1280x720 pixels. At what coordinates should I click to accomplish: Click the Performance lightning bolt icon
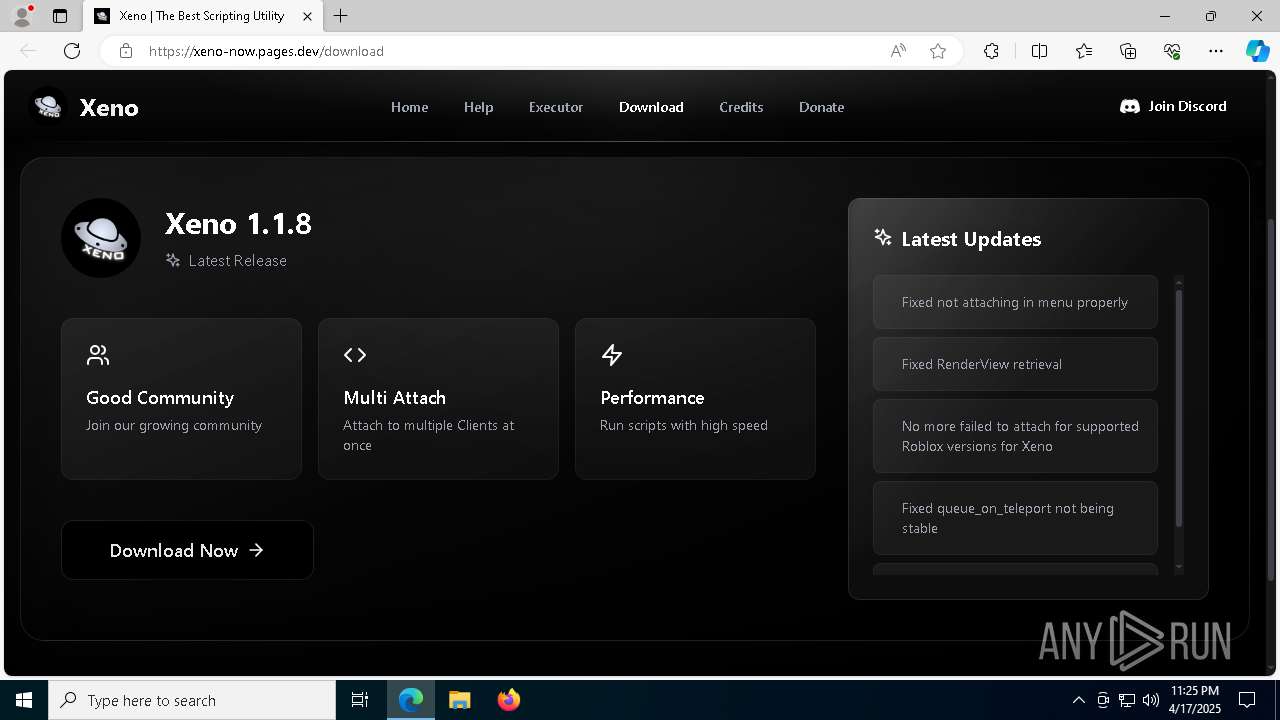point(612,355)
